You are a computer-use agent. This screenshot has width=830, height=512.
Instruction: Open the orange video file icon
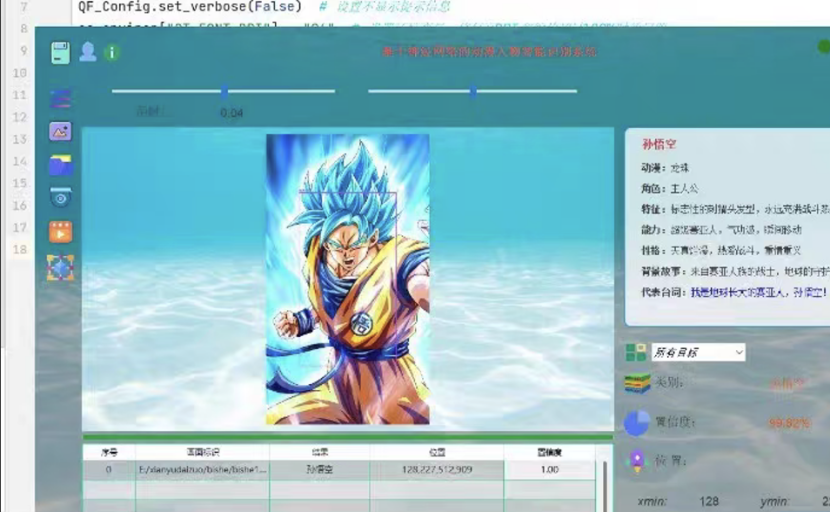(x=60, y=231)
